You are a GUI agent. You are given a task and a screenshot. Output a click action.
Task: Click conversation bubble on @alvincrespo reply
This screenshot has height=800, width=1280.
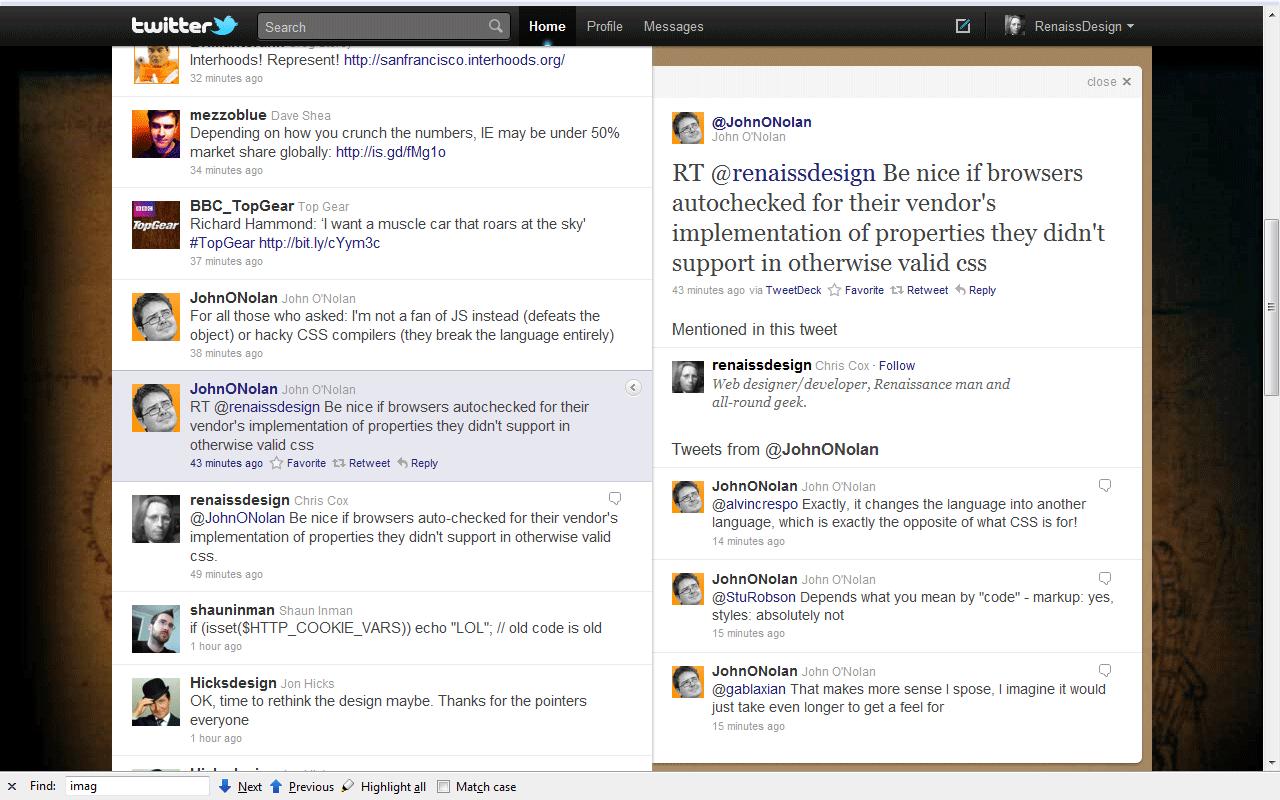1105,485
